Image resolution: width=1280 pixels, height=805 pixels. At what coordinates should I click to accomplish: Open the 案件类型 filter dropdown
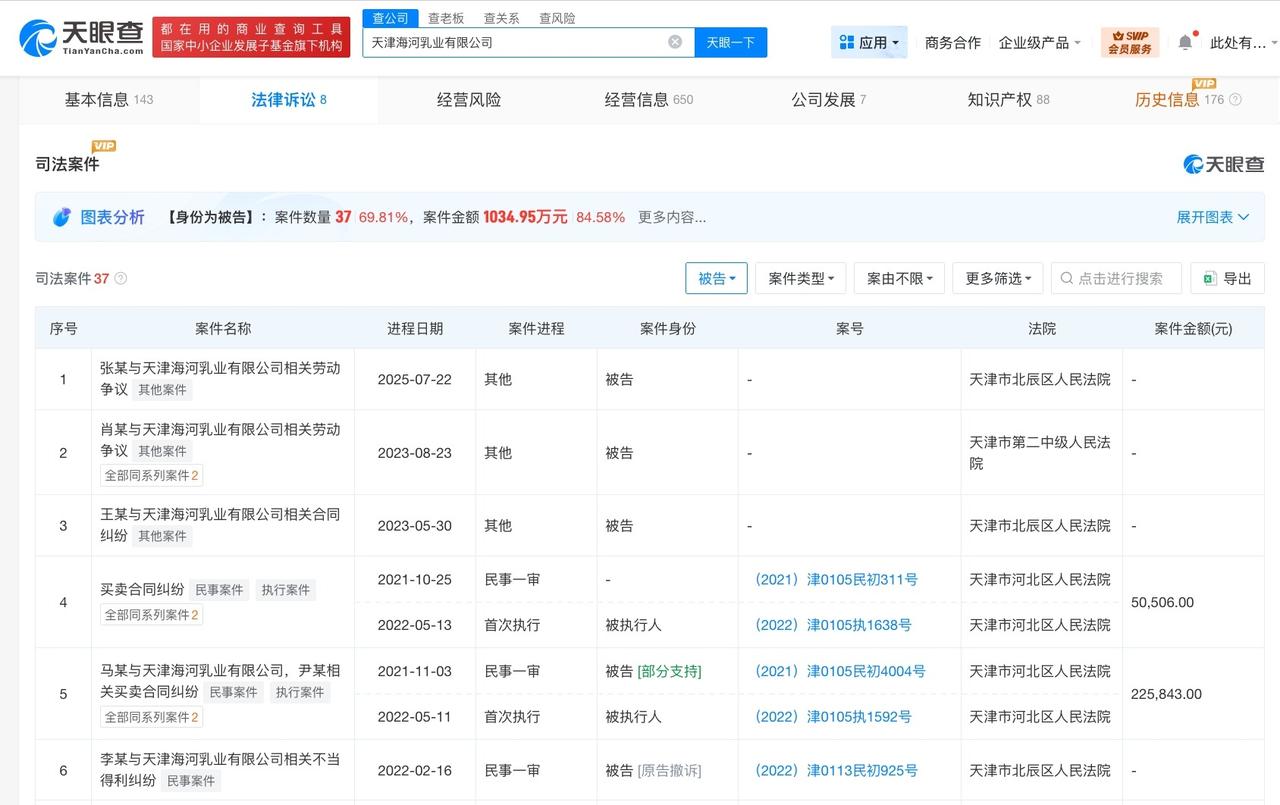point(801,279)
